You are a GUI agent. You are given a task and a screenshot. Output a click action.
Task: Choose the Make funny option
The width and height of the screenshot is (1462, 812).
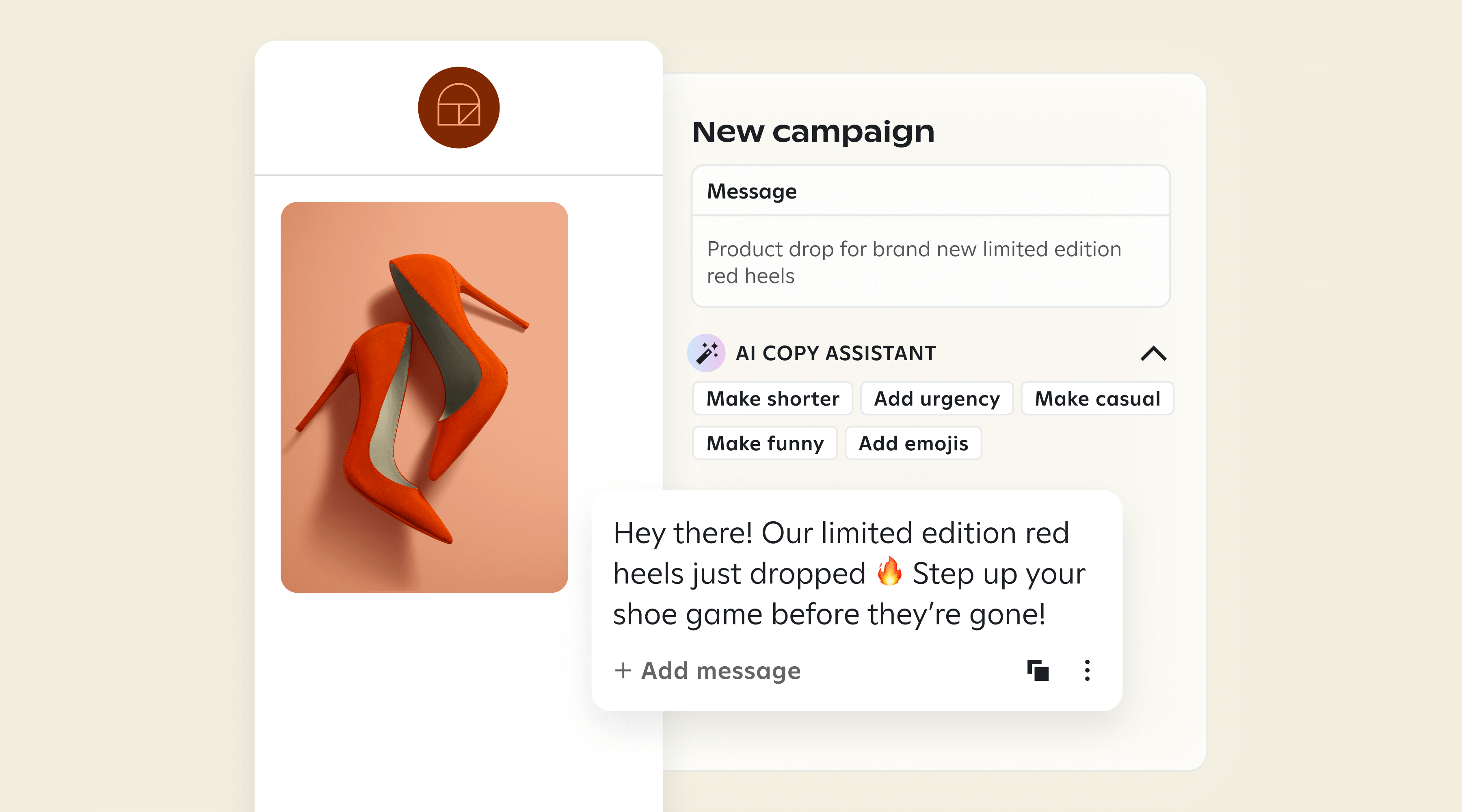764,443
